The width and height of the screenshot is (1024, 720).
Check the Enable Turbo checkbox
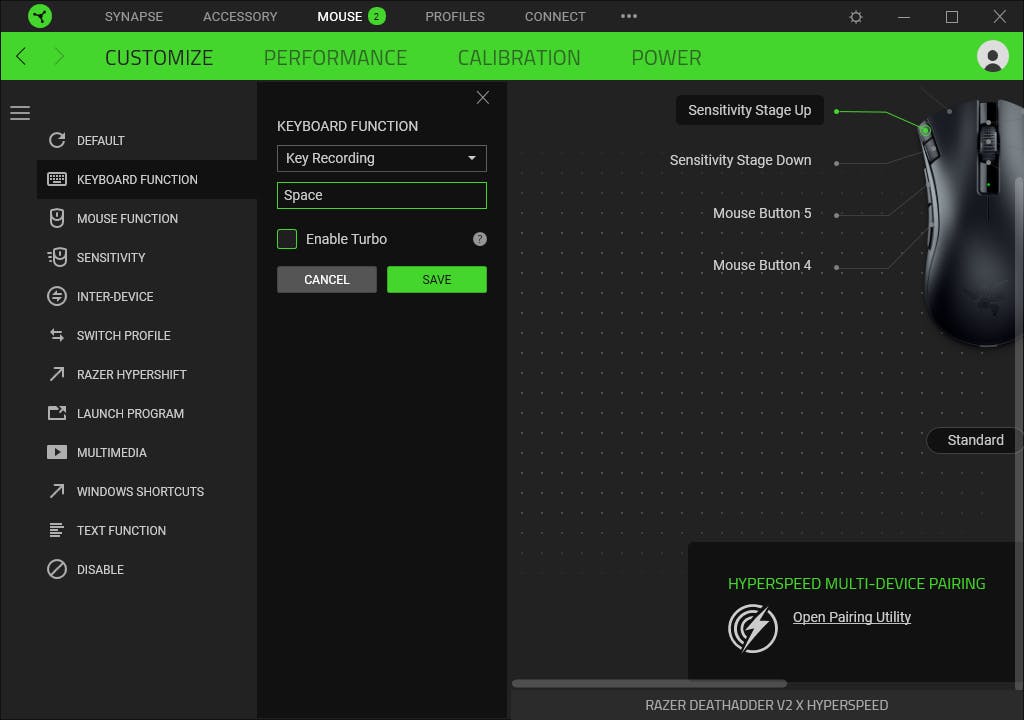tap(287, 239)
